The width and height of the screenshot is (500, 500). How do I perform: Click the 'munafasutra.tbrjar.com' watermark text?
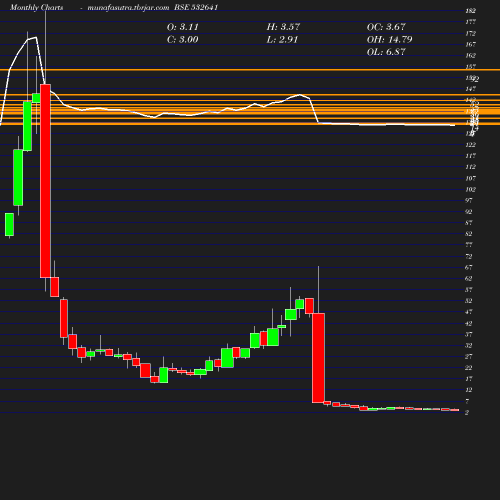(128, 7)
